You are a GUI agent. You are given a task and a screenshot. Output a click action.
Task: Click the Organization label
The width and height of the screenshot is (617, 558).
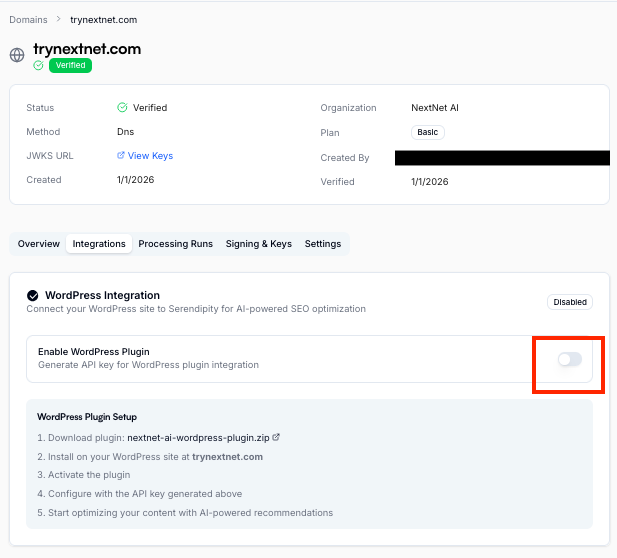pos(348,108)
